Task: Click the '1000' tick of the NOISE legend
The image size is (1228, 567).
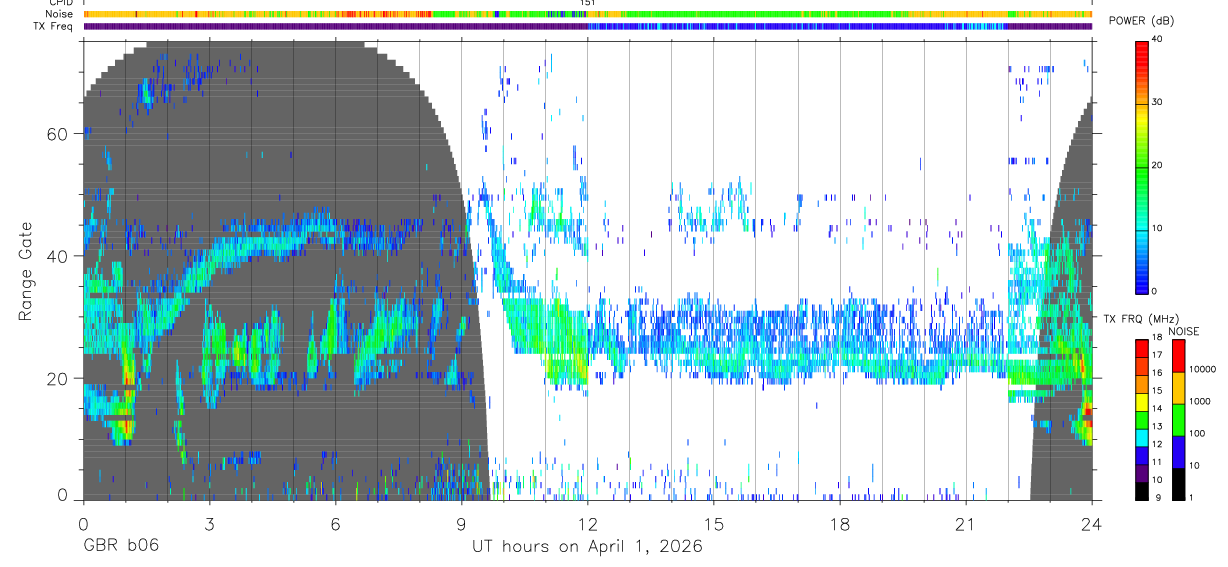Action: pyautogui.click(x=1199, y=402)
